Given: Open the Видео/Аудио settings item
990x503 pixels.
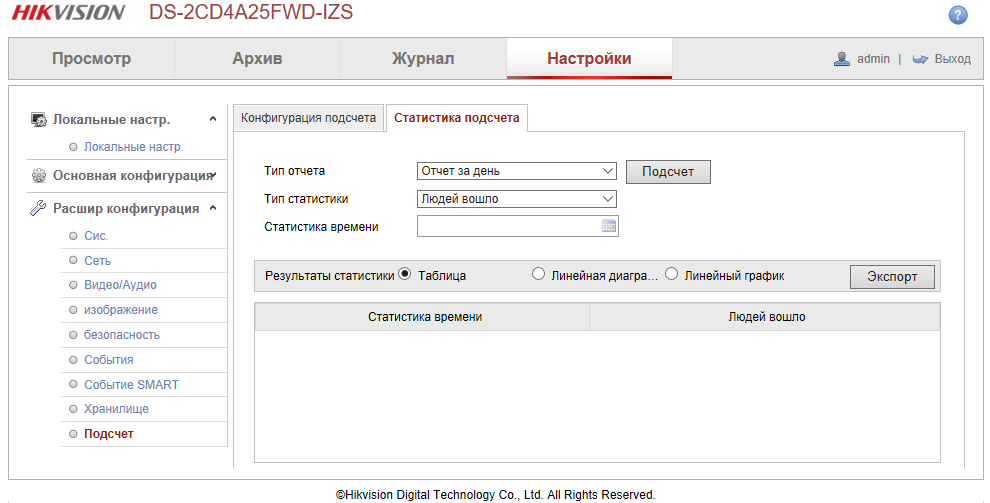Looking at the screenshot, I should tap(121, 285).
